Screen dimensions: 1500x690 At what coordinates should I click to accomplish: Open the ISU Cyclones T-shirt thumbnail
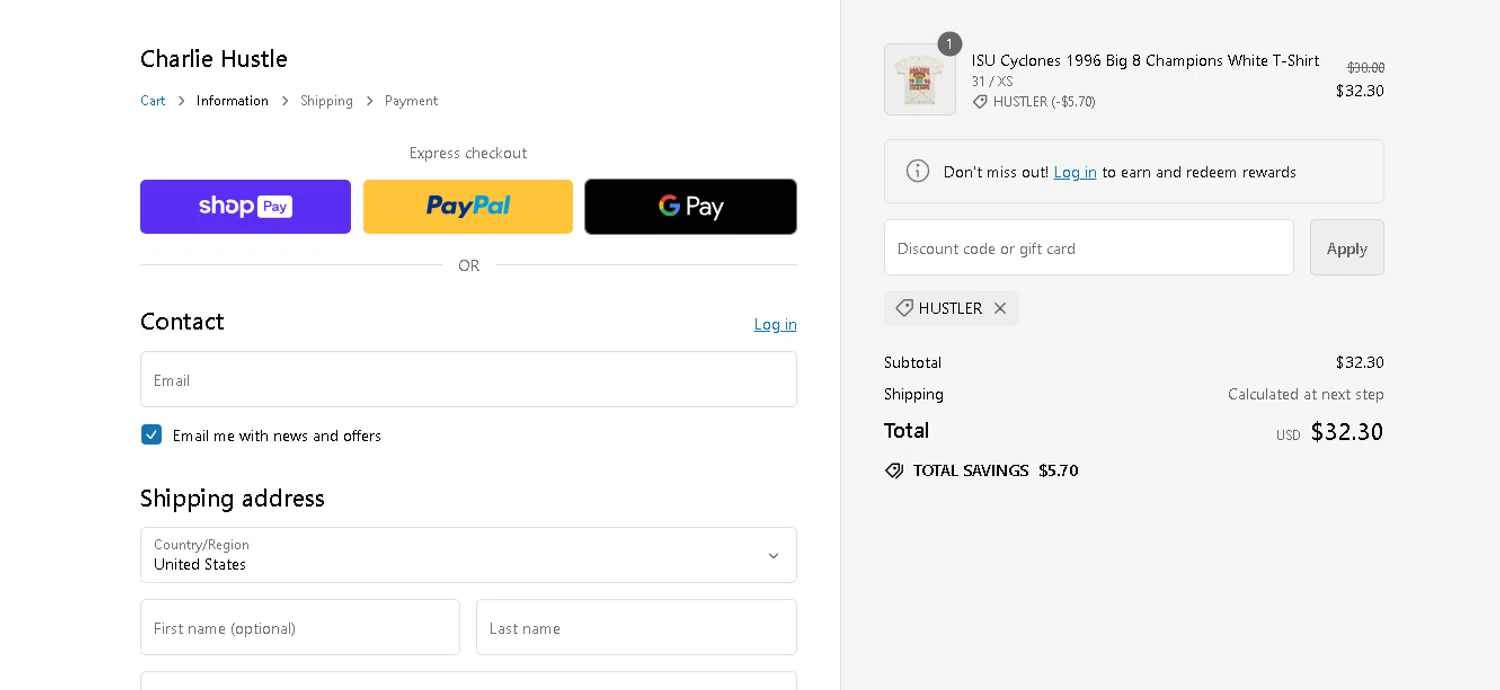pyautogui.click(x=919, y=80)
